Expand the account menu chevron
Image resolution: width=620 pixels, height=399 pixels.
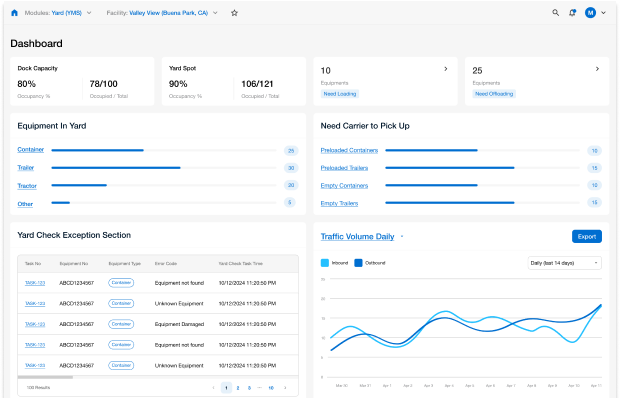[603, 13]
